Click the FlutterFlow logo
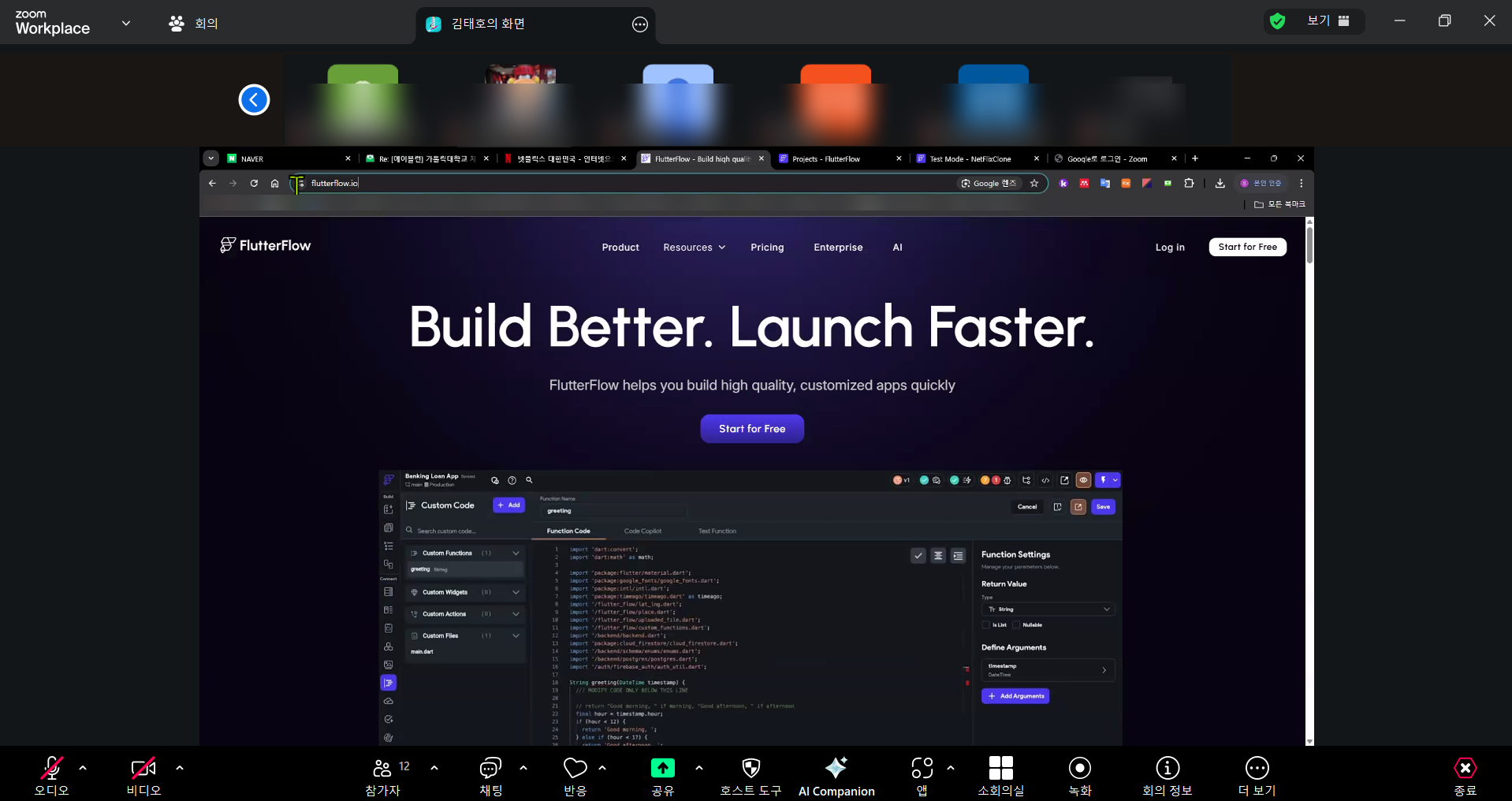 (266, 245)
